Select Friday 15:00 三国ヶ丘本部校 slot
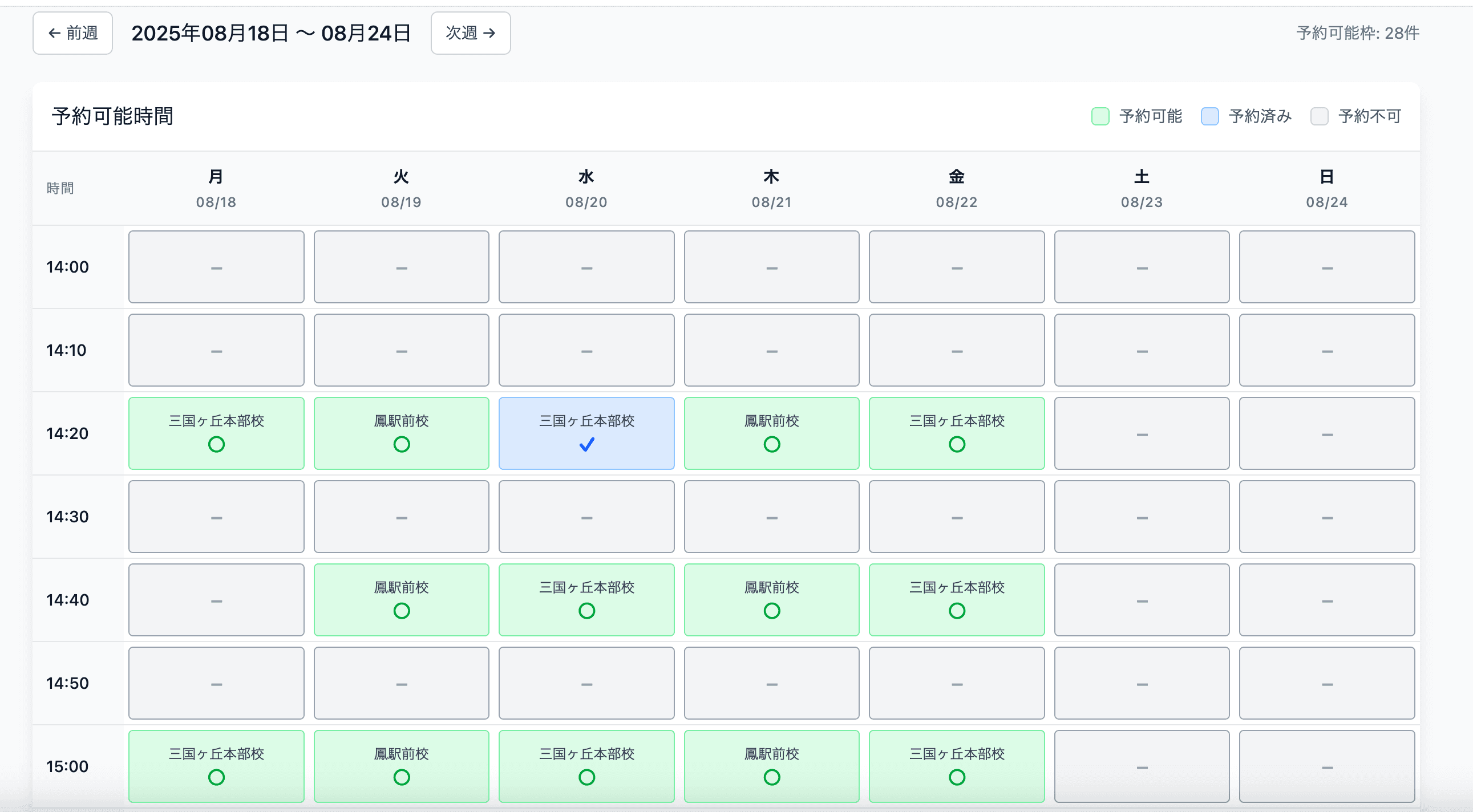This screenshot has width=1473, height=812. coord(957,766)
